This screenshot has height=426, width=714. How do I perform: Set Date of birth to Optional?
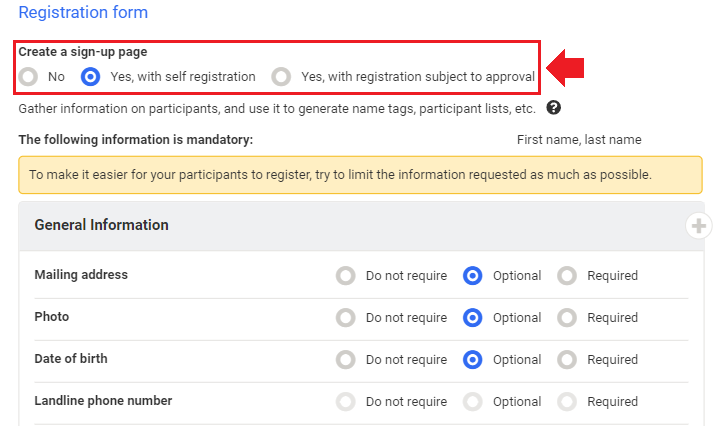pos(473,360)
